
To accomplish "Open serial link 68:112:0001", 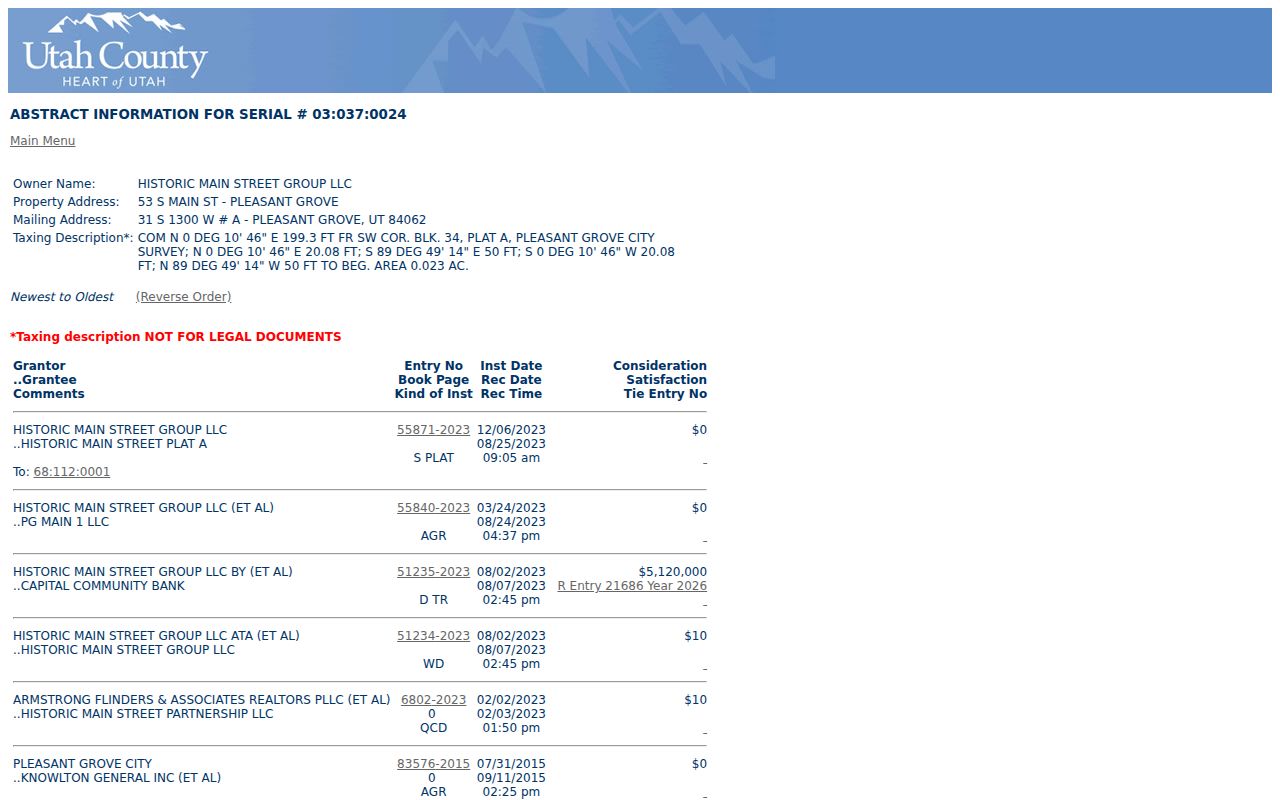I will (x=72, y=472).
